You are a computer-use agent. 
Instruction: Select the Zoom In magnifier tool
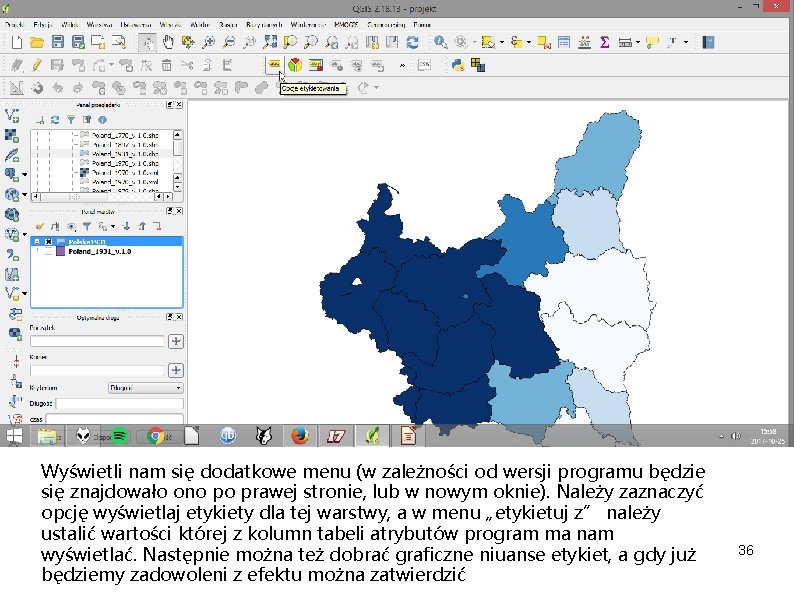click(x=208, y=43)
